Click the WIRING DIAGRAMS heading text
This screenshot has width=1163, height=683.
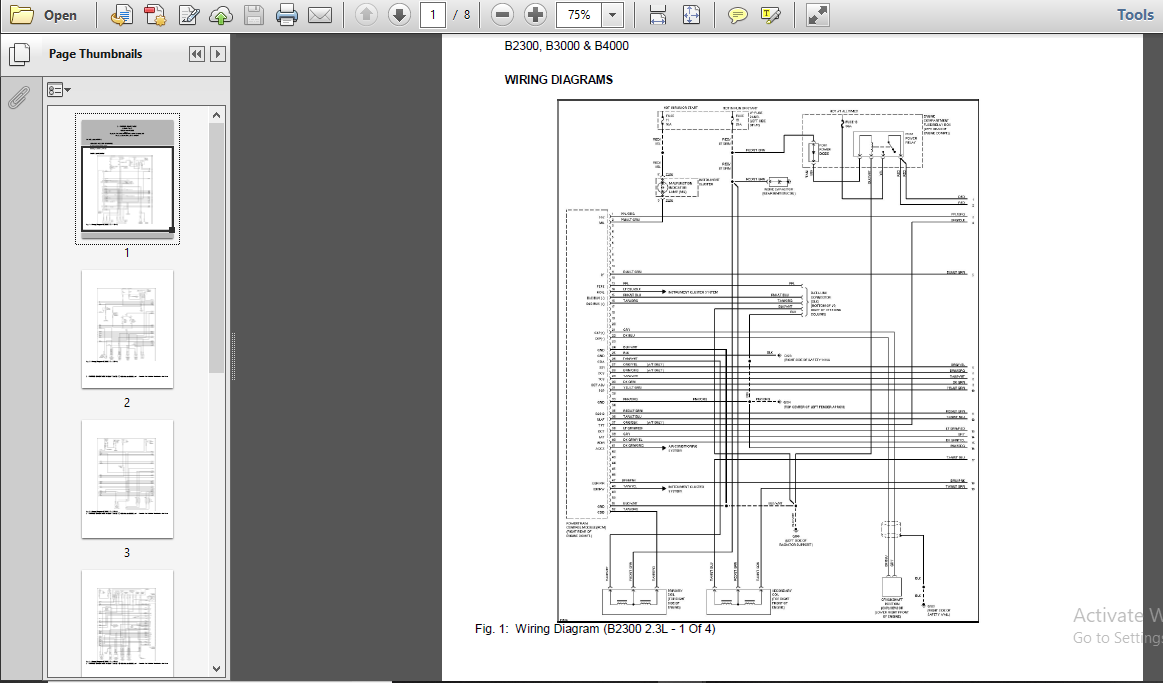click(x=559, y=80)
